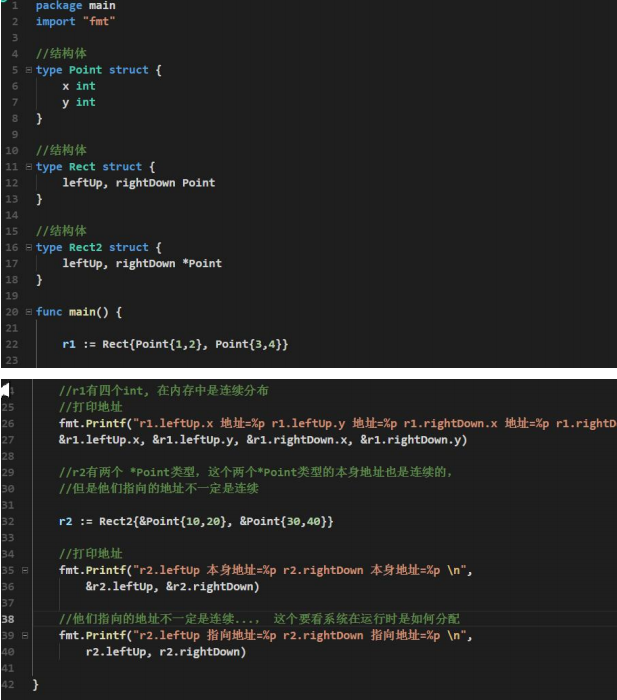Click line number 16 in gutter
This screenshot has width=617, height=700.
pyautogui.click(x=12, y=247)
